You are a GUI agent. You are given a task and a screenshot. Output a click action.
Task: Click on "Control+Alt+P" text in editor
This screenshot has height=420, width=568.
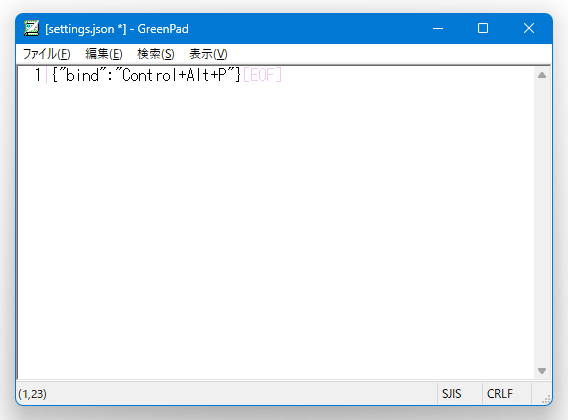pos(174,75)
